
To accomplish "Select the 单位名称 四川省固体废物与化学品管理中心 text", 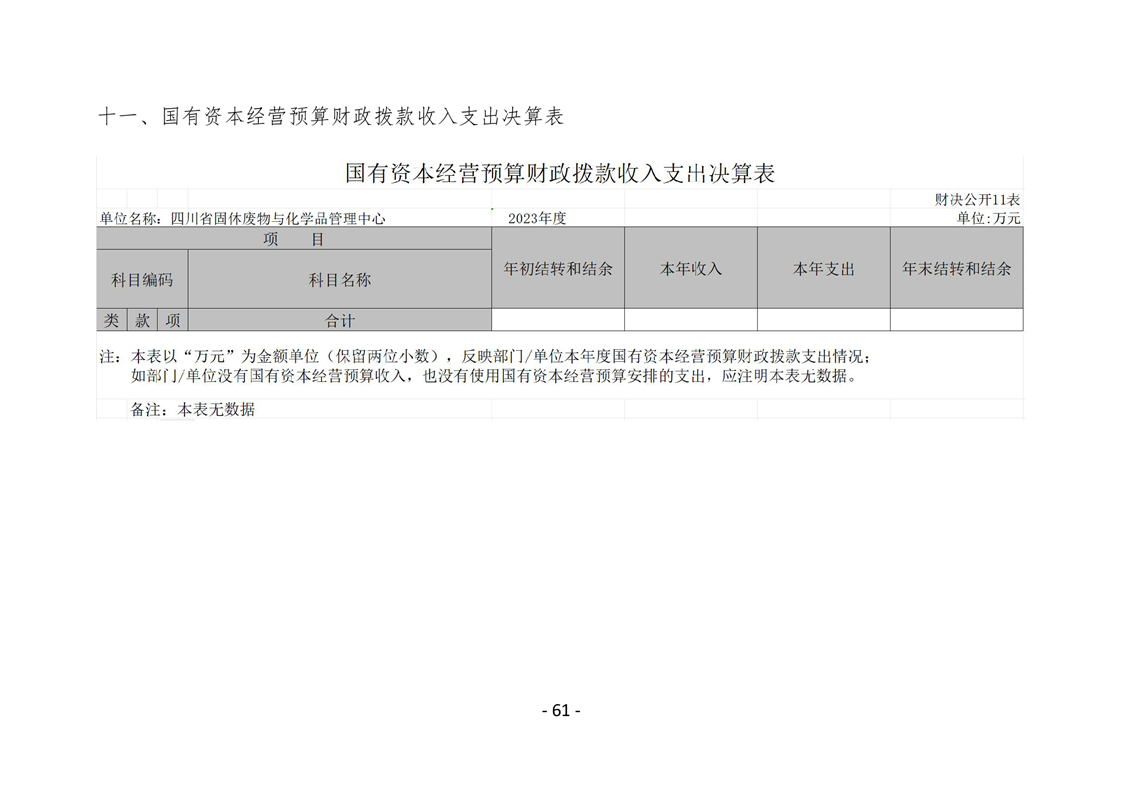I will click(242, 218).
